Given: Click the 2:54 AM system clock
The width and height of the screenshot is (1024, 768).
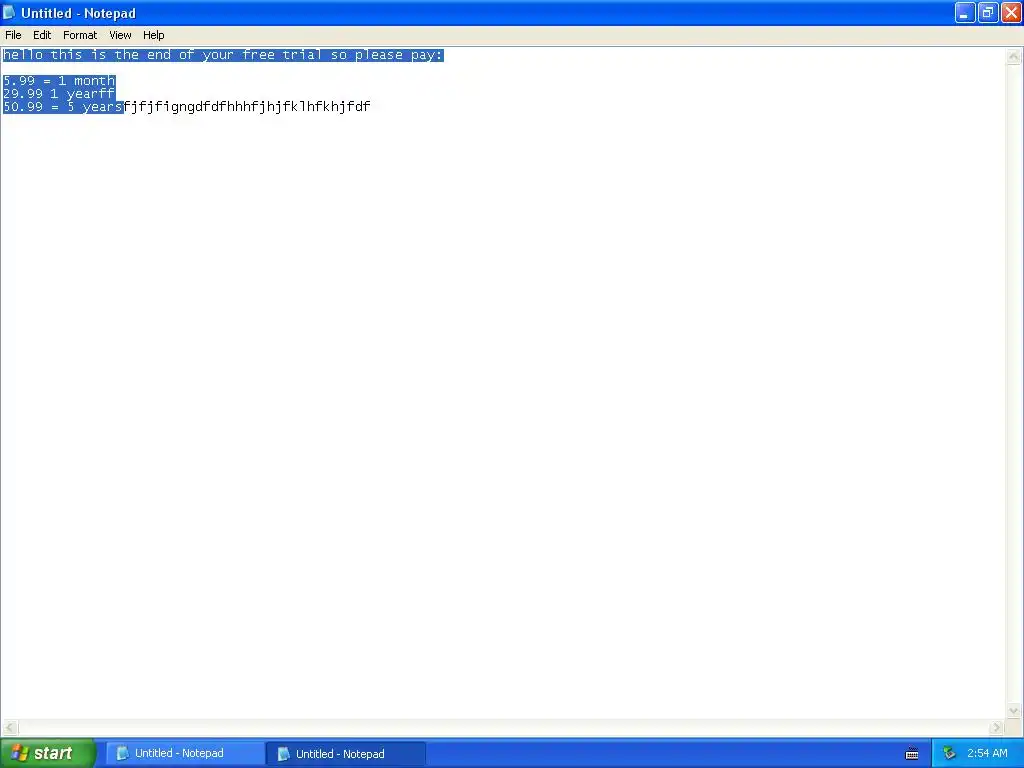Looking at the screenshot, I should (x=987, y=753).
